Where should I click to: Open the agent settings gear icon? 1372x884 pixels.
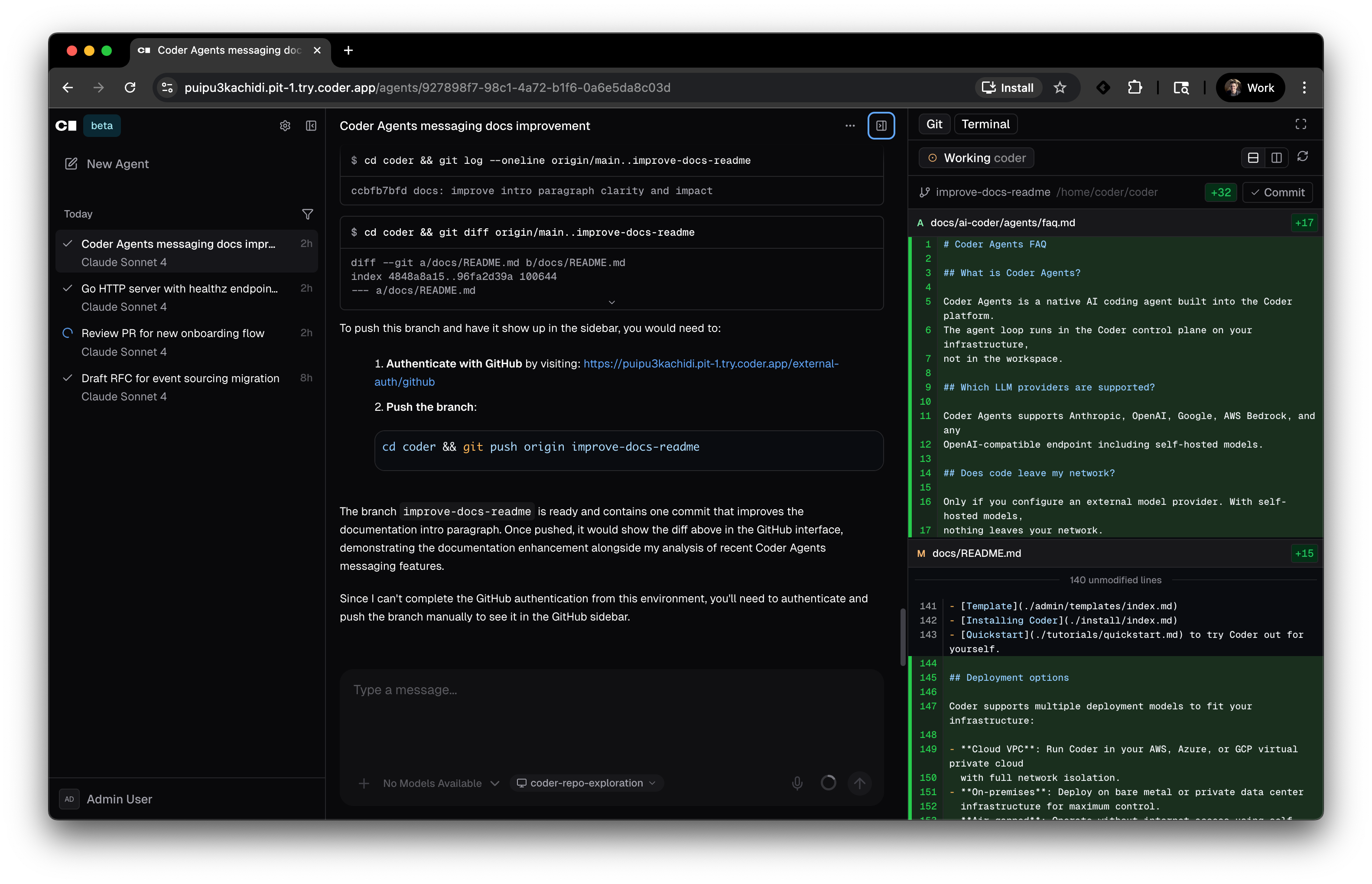(285, 126)
